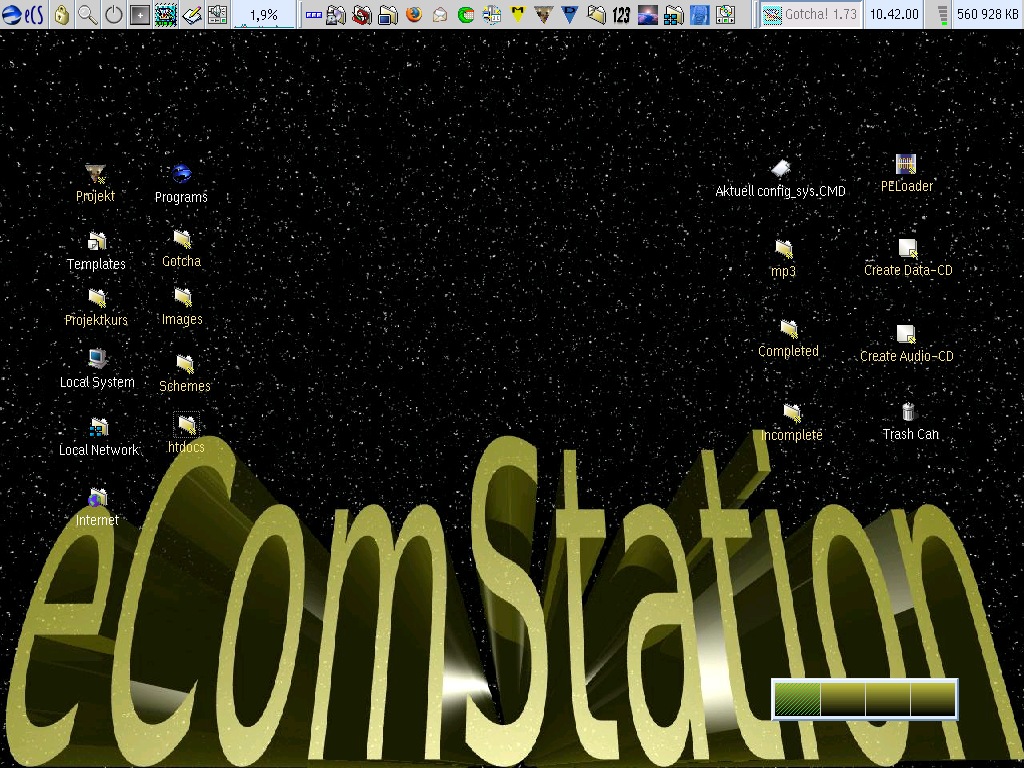Click the padlock lockup icon
The image size is (1024, 768).
point(62,15)
